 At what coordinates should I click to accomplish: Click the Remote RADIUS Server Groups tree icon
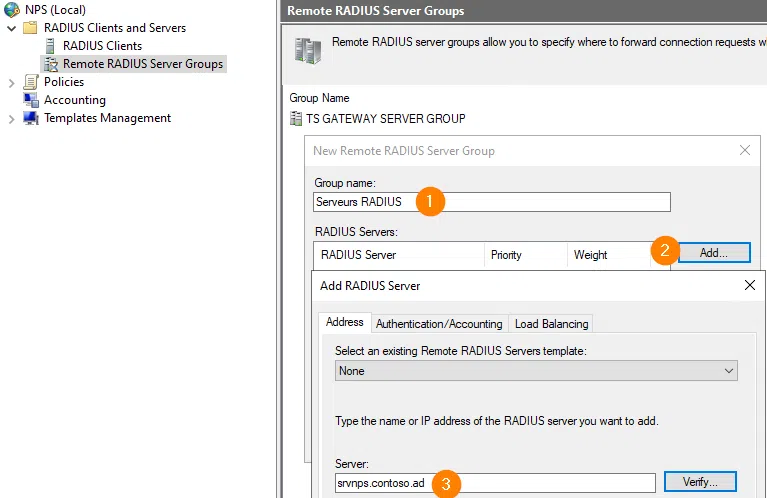coord(50,64)
